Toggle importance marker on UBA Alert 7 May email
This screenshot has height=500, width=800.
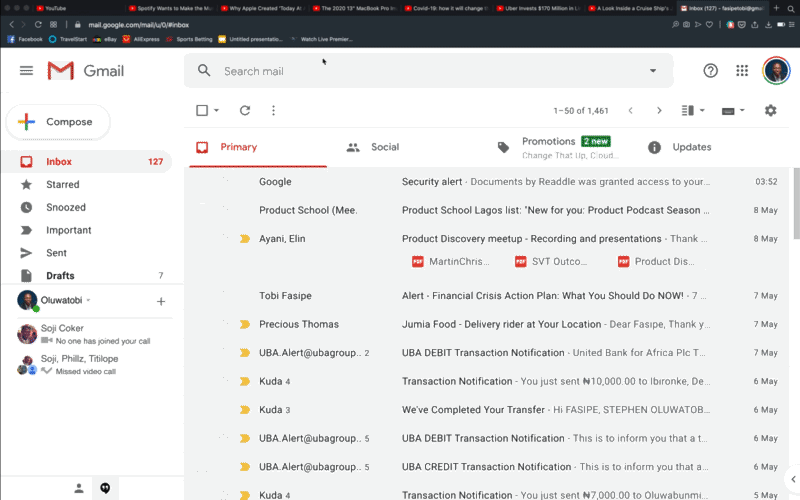245,353
